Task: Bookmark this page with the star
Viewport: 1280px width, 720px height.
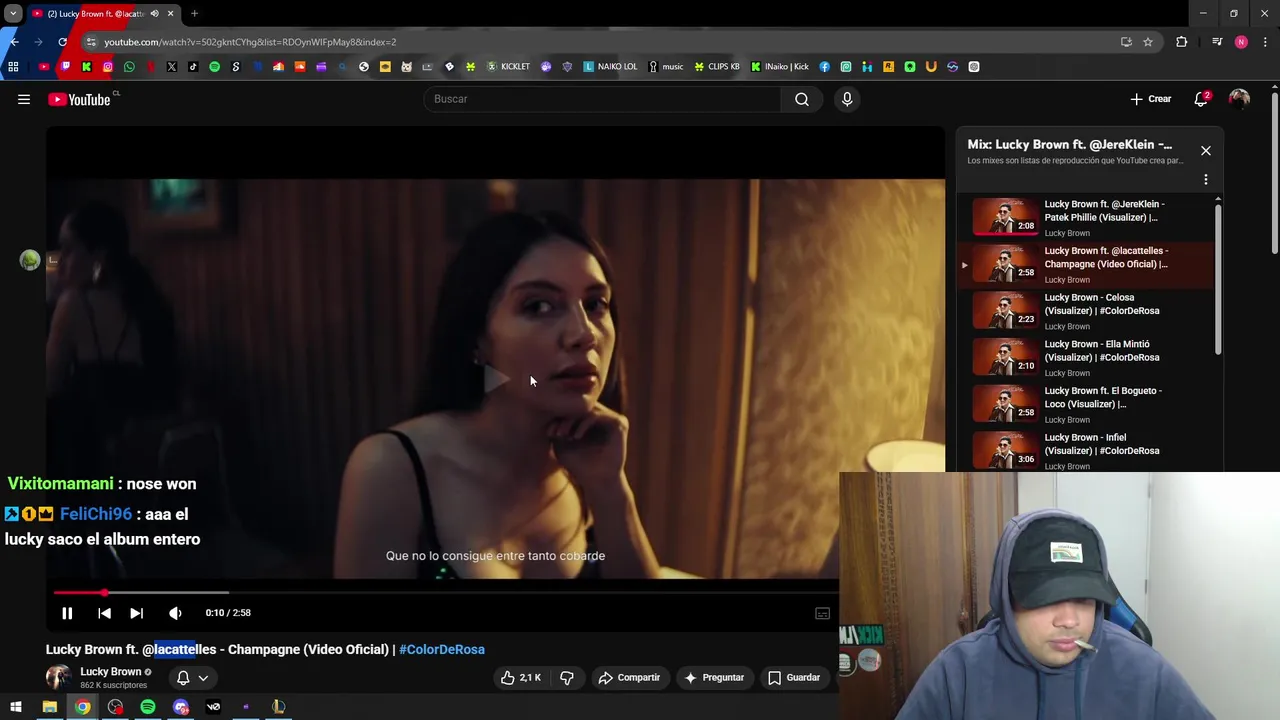Action: point(1148,42)
